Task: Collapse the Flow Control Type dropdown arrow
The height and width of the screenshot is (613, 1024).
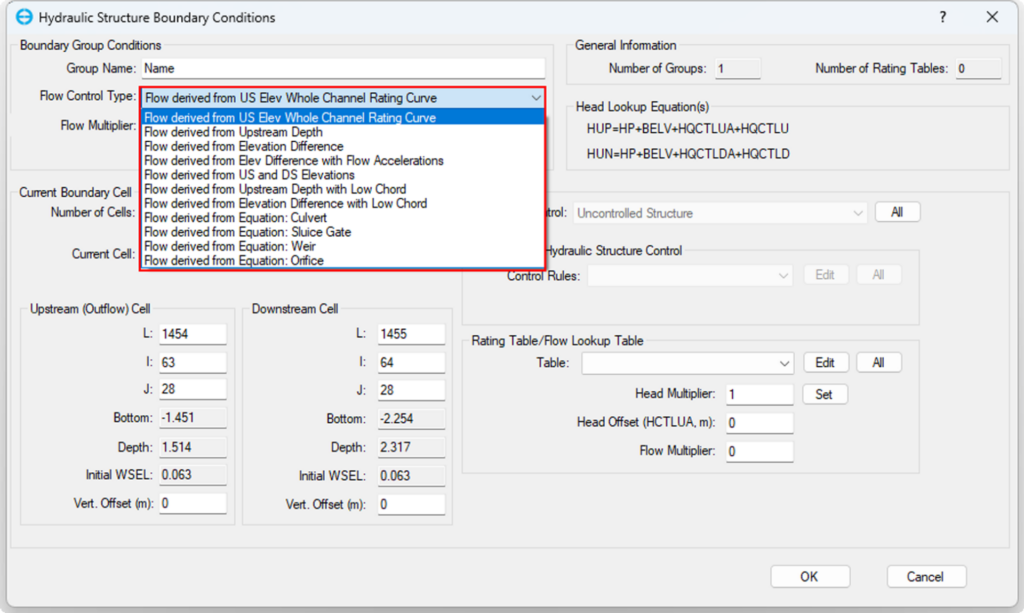Action: [x=536, y=98]
